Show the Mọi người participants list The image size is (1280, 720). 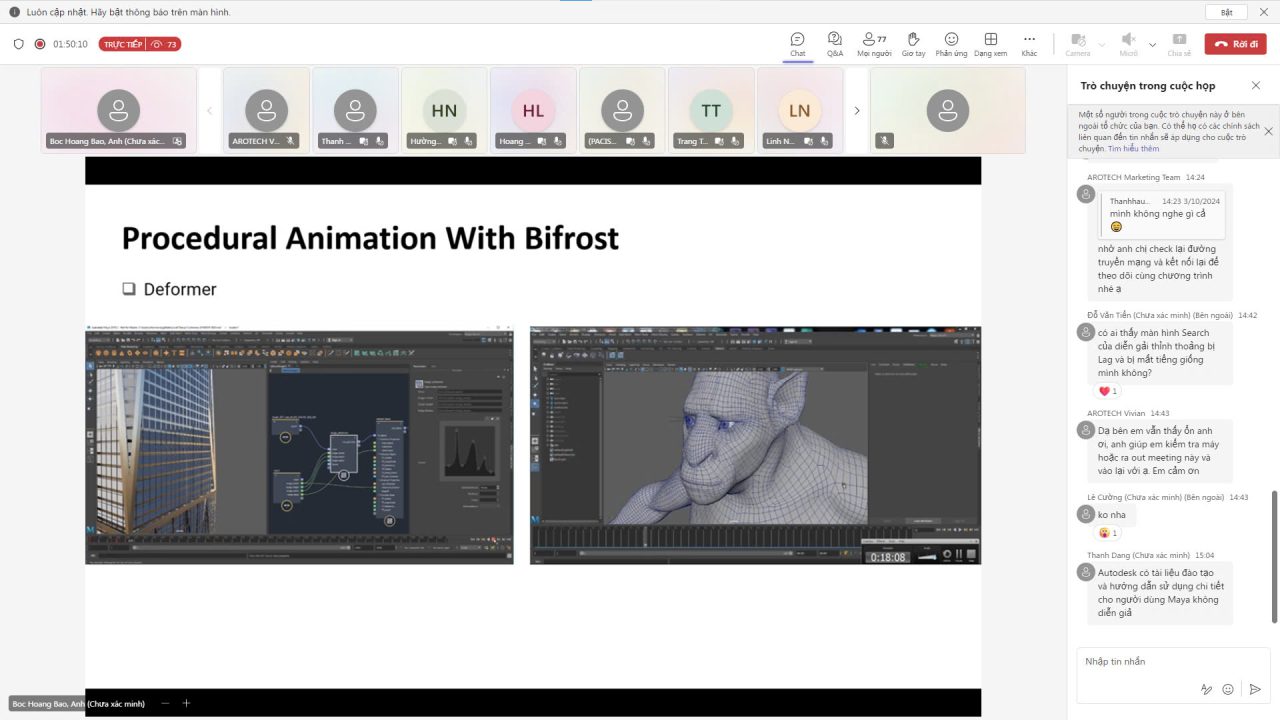[873, 43]
